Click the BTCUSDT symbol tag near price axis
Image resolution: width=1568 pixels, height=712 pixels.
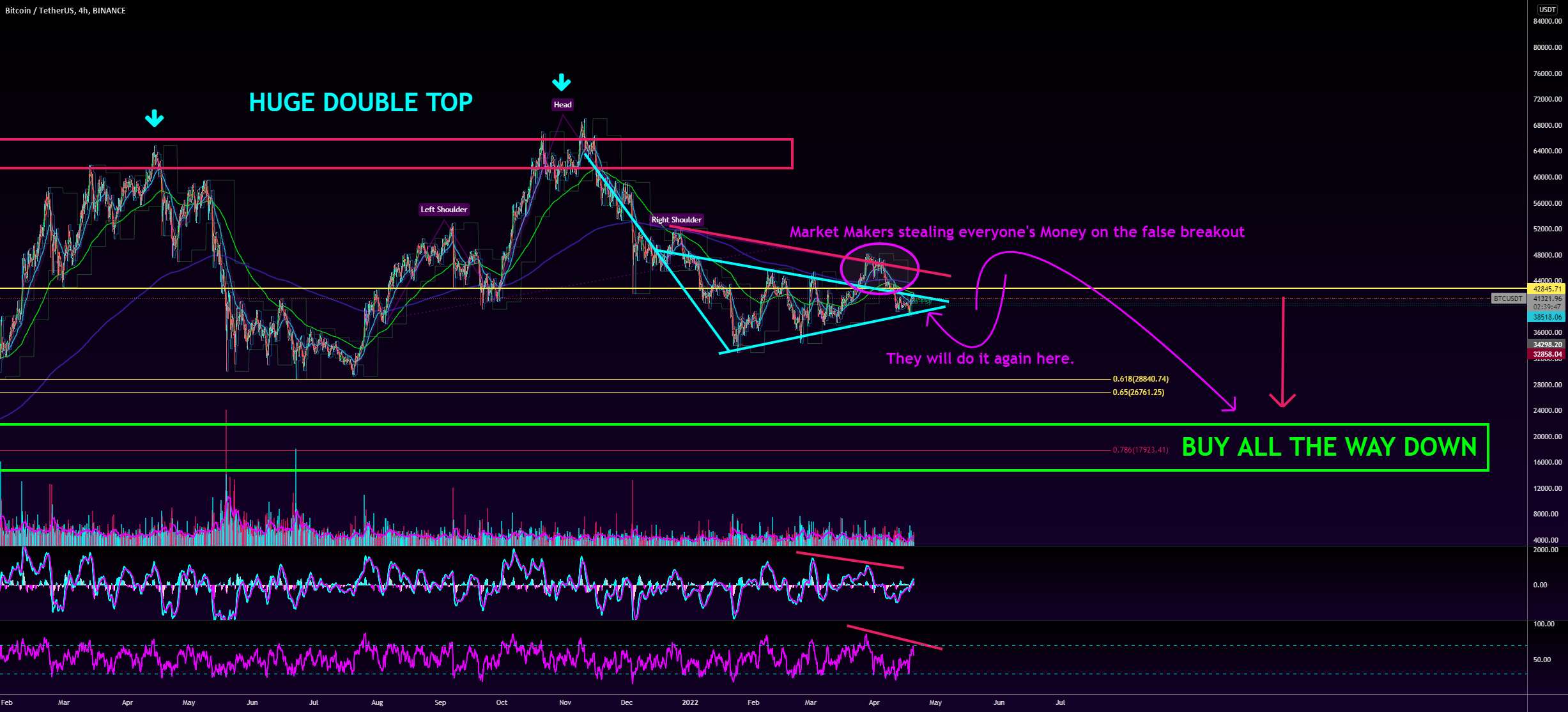(1508, 298)
